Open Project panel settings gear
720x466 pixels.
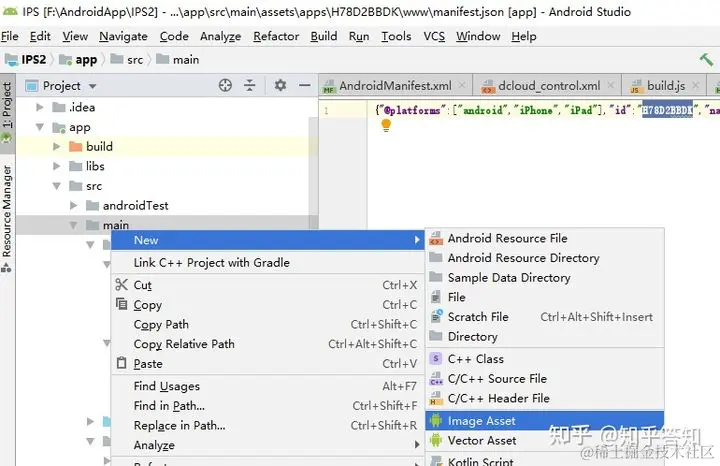tap(280, 85)
